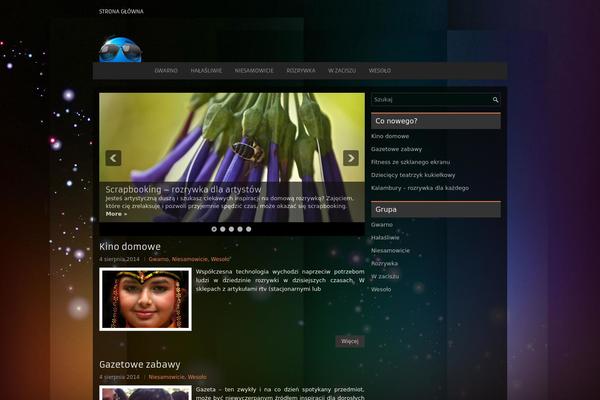600x400 pixels.
Task: Open the Gwarno menu item
Action: click(166, 70)
